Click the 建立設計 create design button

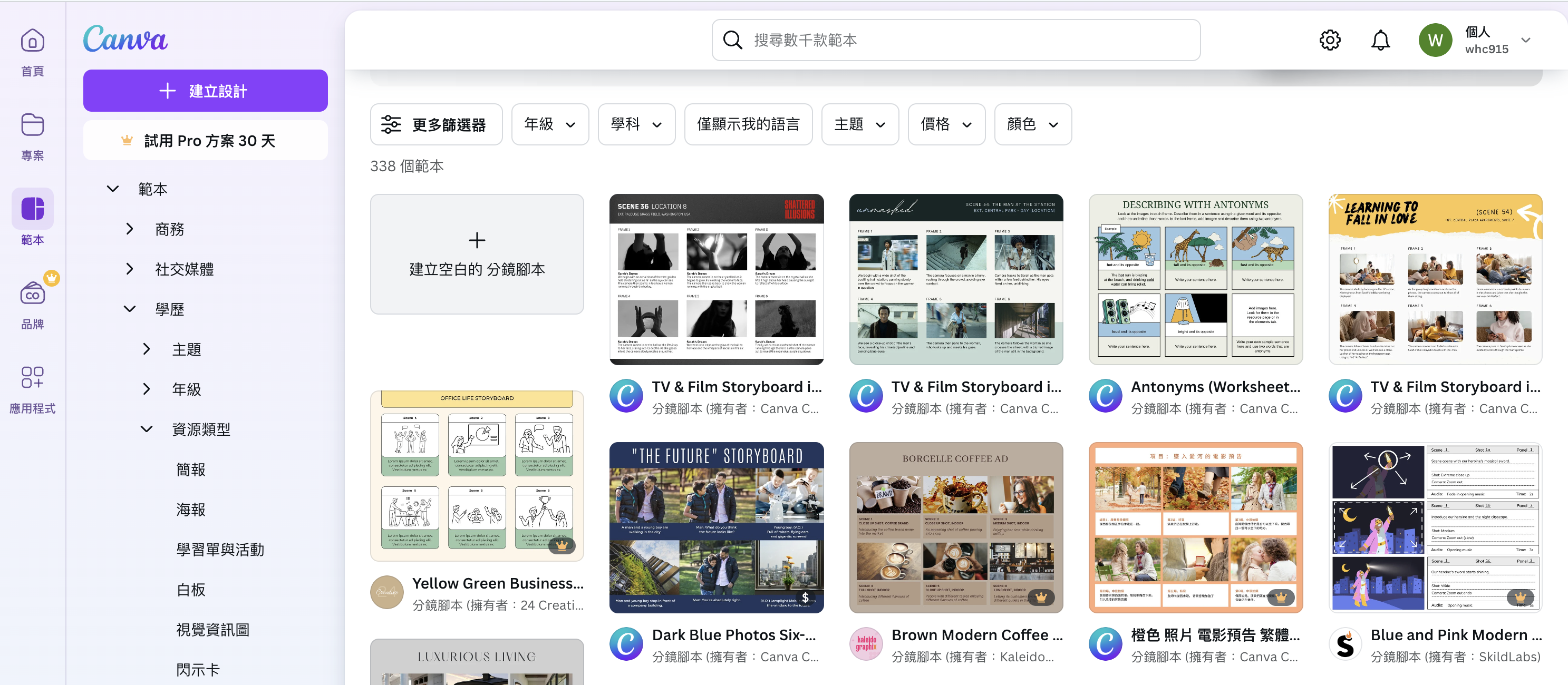coord(205,91)
